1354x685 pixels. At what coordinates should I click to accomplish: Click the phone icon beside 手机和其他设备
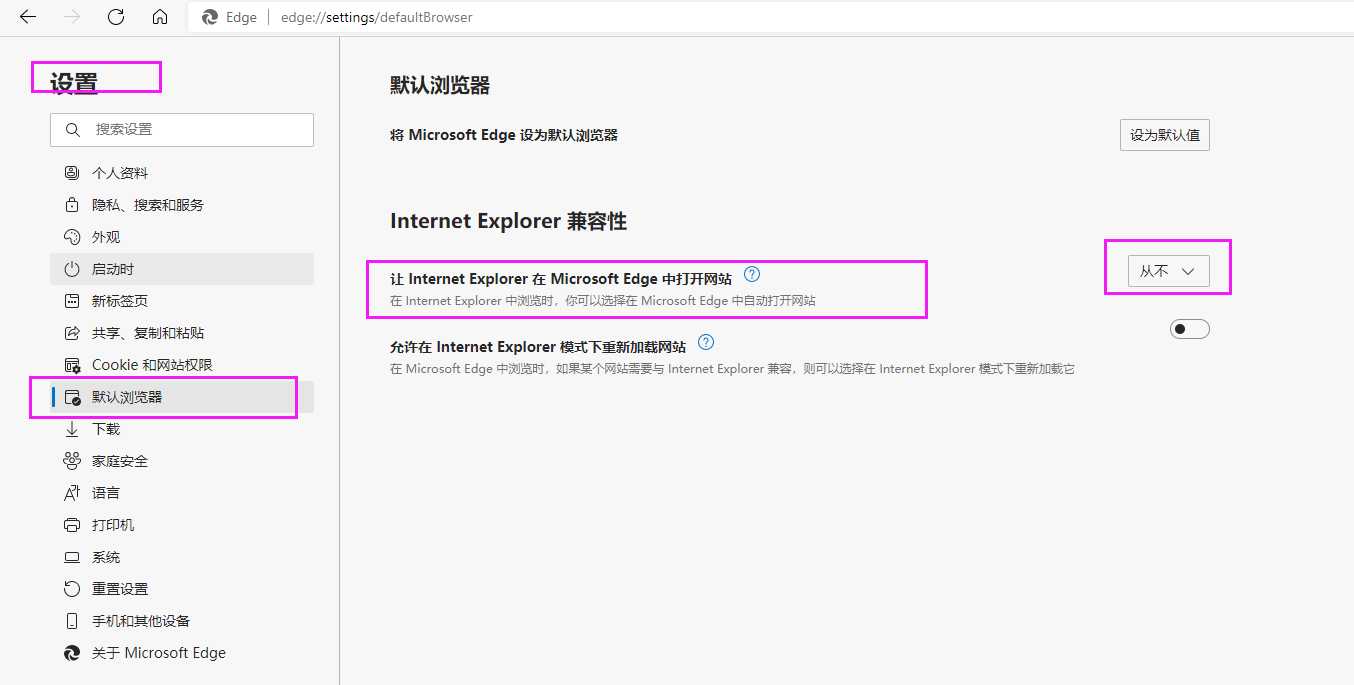[x=72, y=621]
